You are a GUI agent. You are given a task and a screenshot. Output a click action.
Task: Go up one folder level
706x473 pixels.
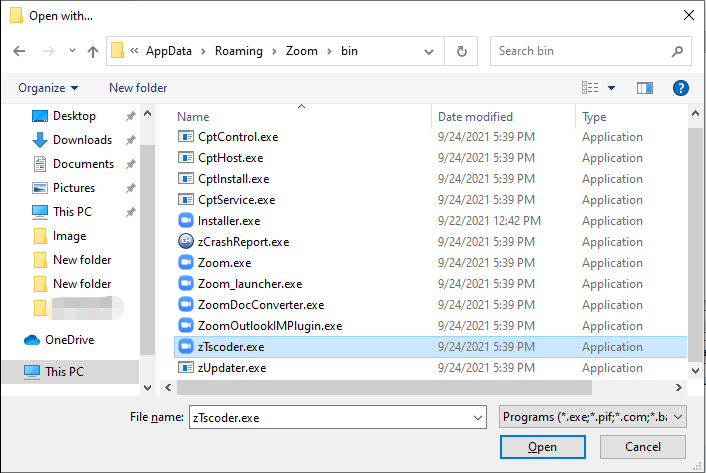[93, 51]
